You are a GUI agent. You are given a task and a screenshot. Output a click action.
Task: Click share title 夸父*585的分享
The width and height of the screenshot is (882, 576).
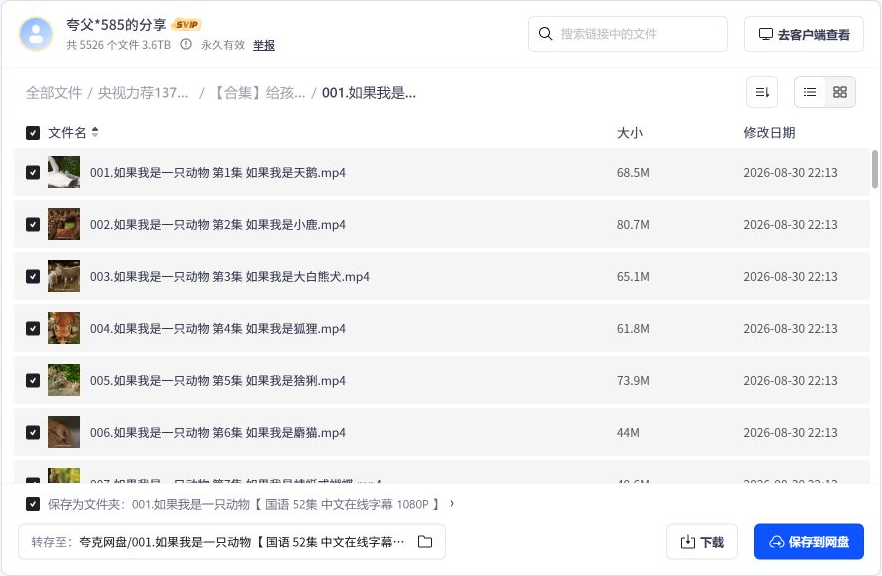tap(116, 25)
